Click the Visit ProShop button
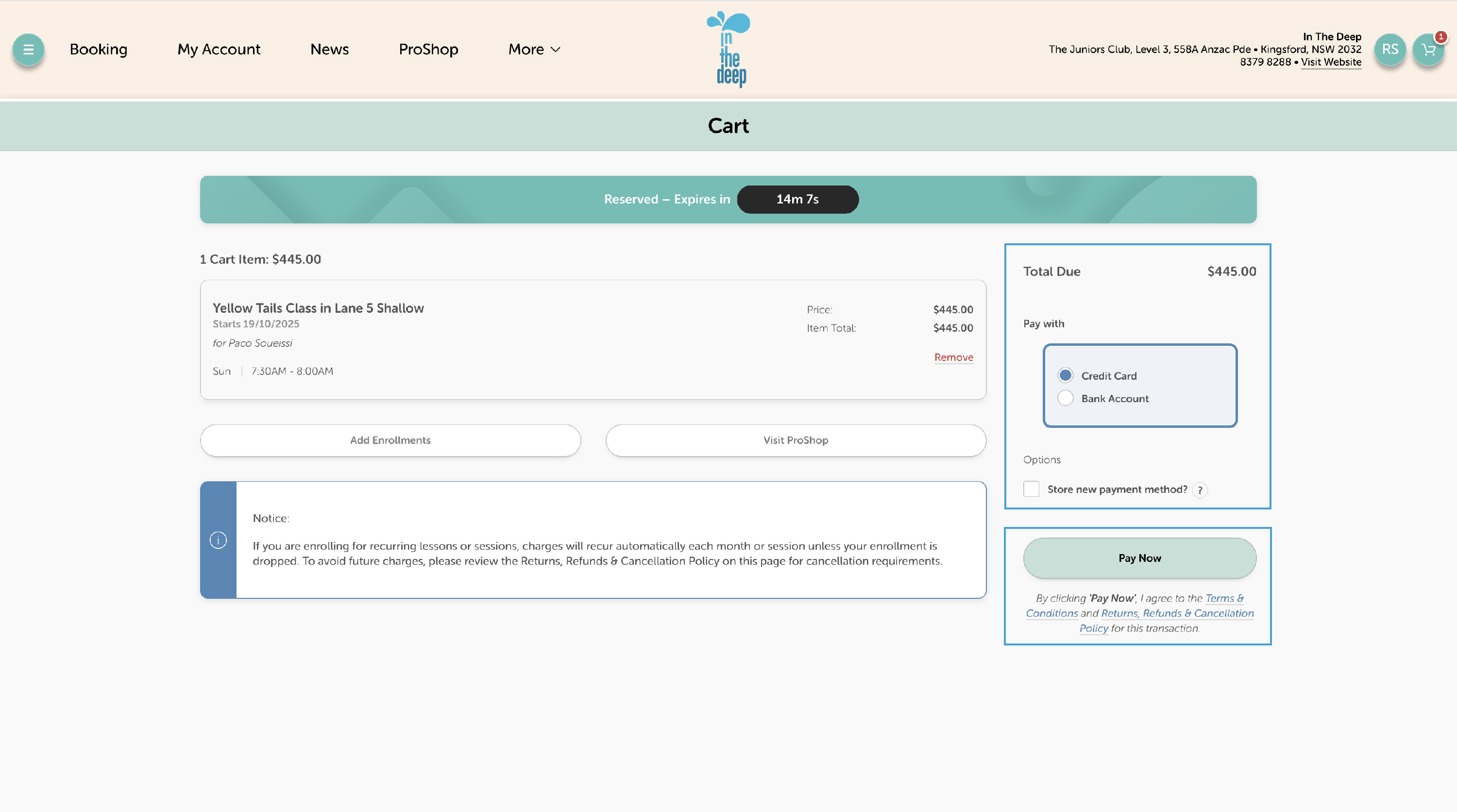This screenshot has height=812, width=1457. 795,440
